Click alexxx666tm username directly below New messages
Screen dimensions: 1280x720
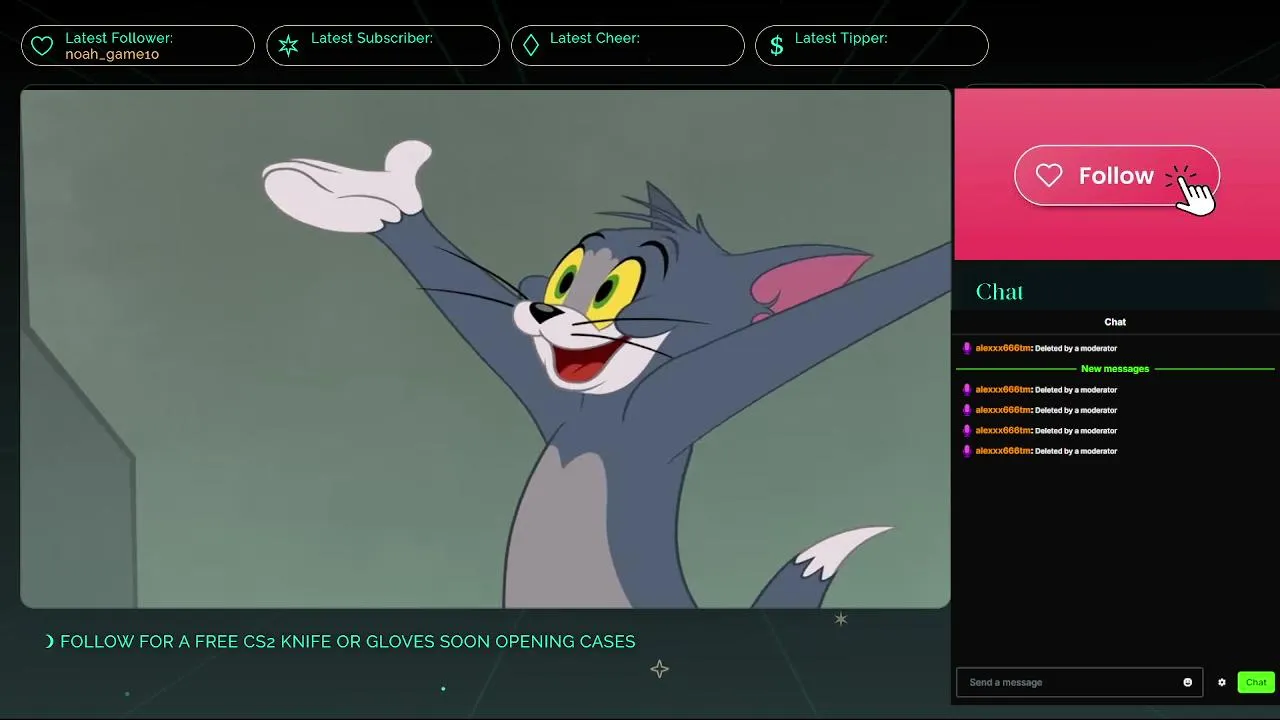(1003, 390)
